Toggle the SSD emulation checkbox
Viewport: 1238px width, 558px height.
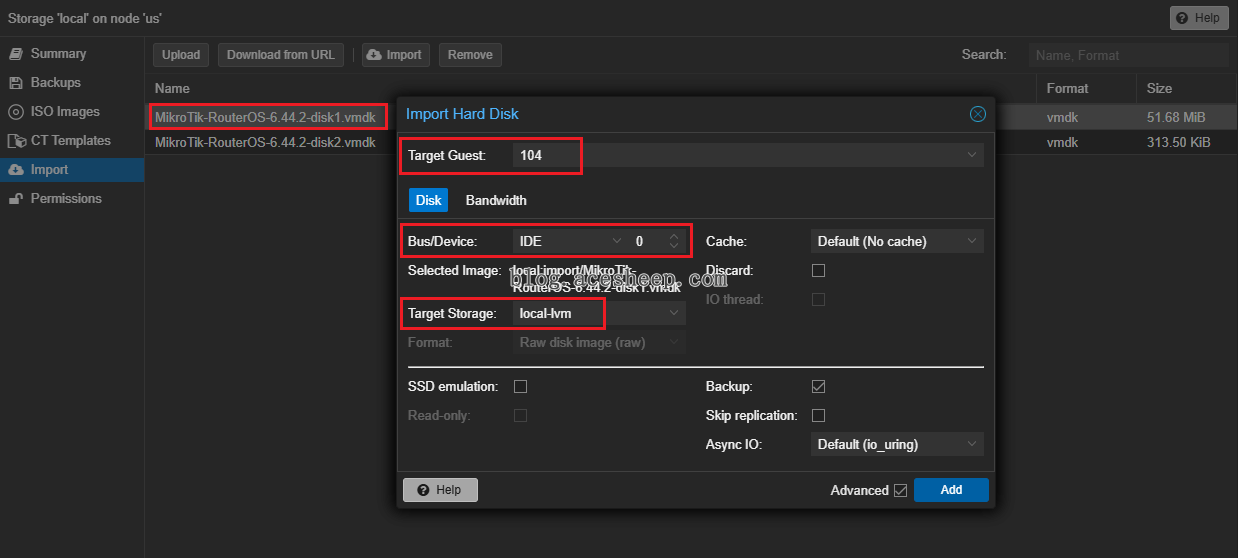click(x=520, y=386)
